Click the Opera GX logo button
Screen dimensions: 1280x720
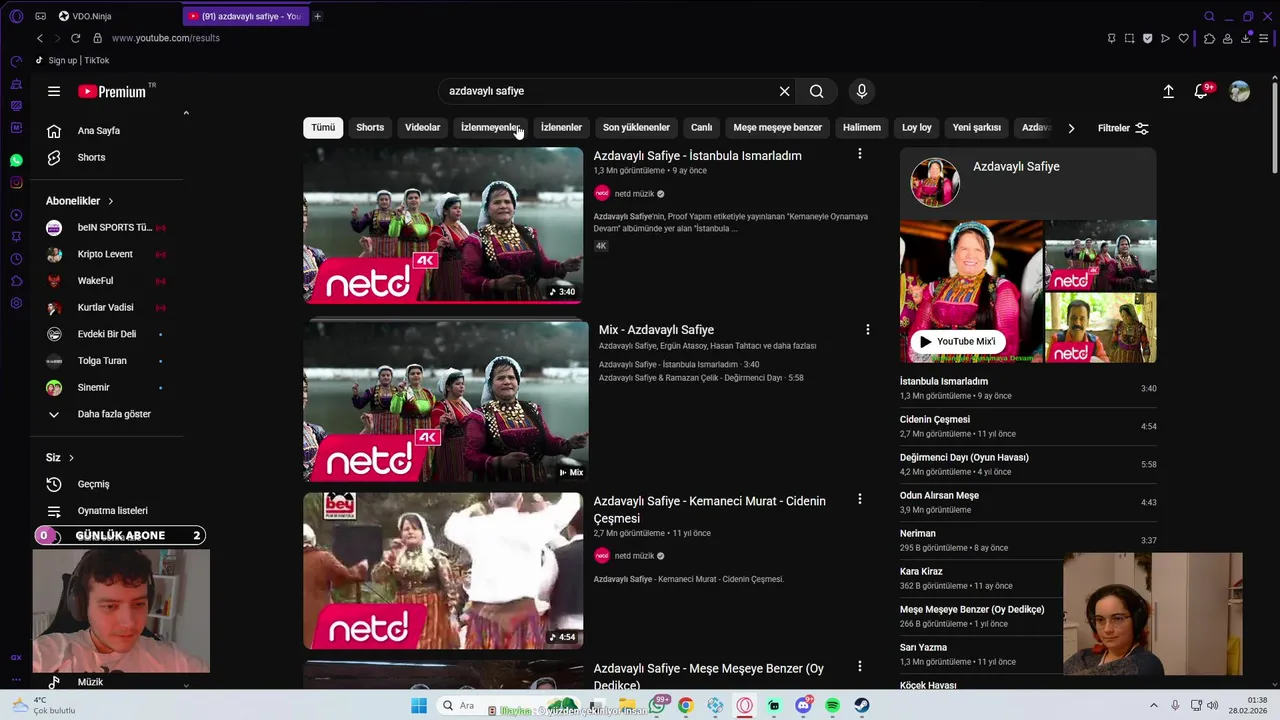click(16, 16)
